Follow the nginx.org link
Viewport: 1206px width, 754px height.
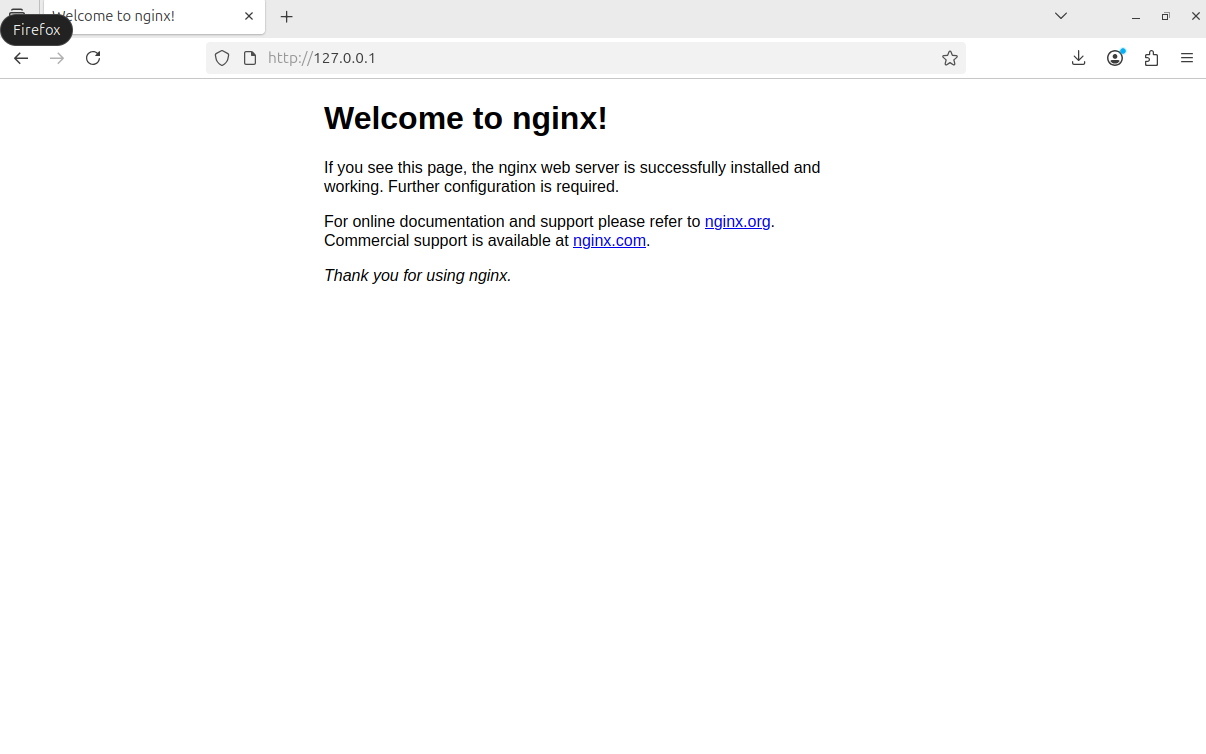tap(737, 221)
